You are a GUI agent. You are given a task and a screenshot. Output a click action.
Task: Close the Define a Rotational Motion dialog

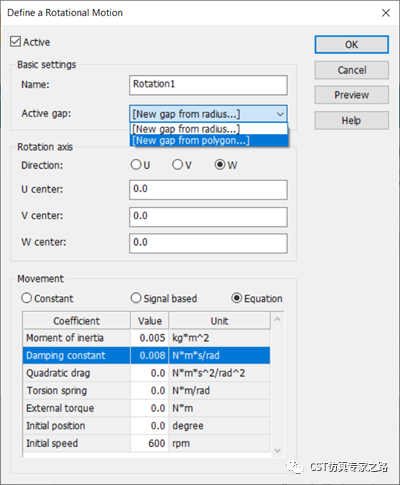tap(386, 13)
